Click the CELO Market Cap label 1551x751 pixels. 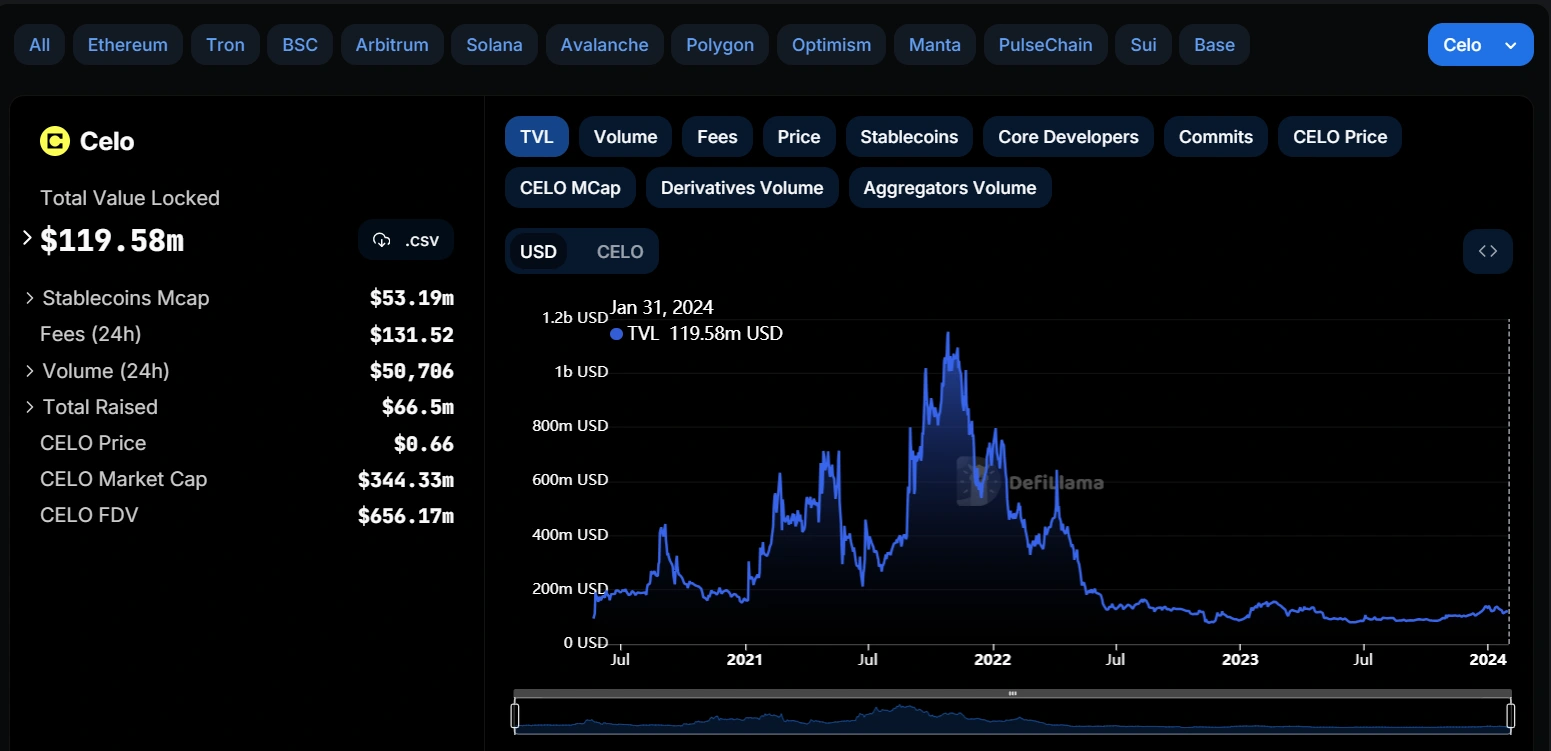(x=123, y=479)
